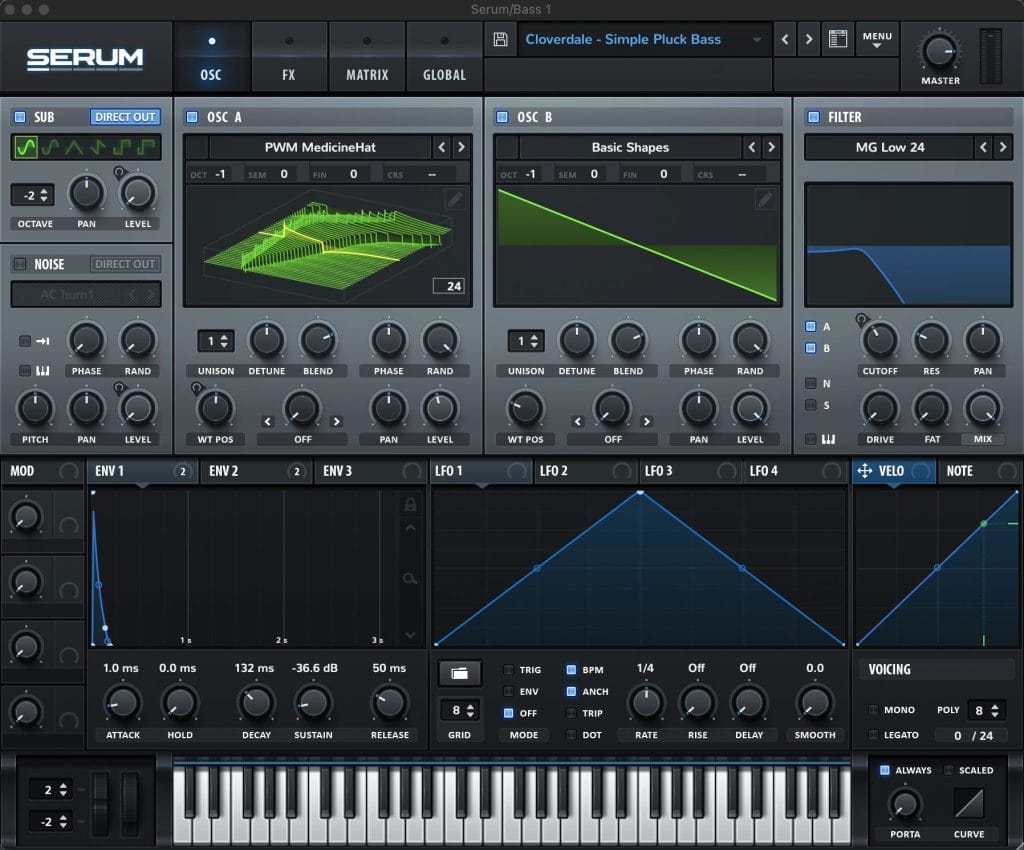
Task: Click the envelope lock icon
Action: (410, 504)
